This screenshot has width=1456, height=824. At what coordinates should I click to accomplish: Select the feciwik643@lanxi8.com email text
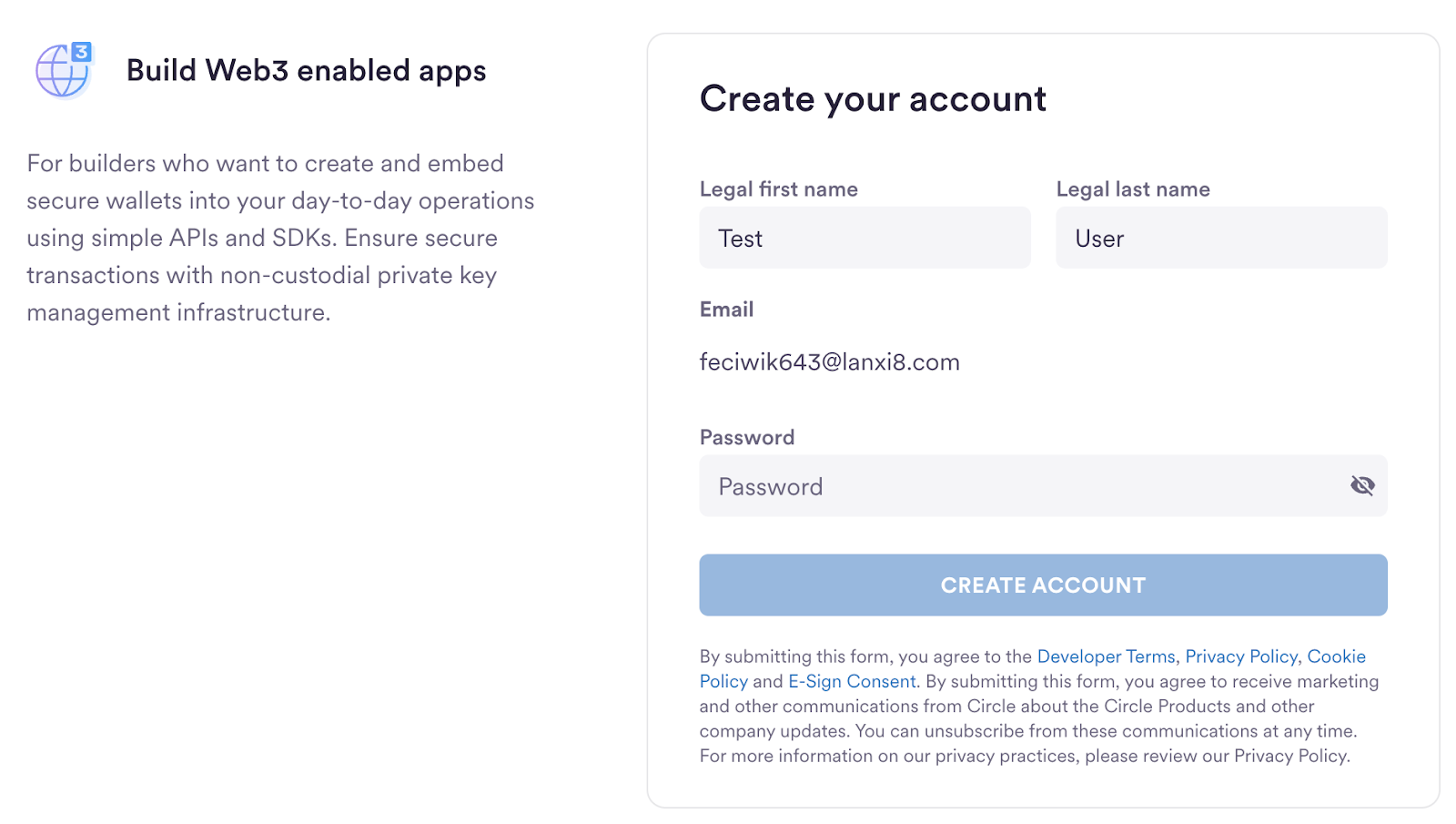point(830,362)
